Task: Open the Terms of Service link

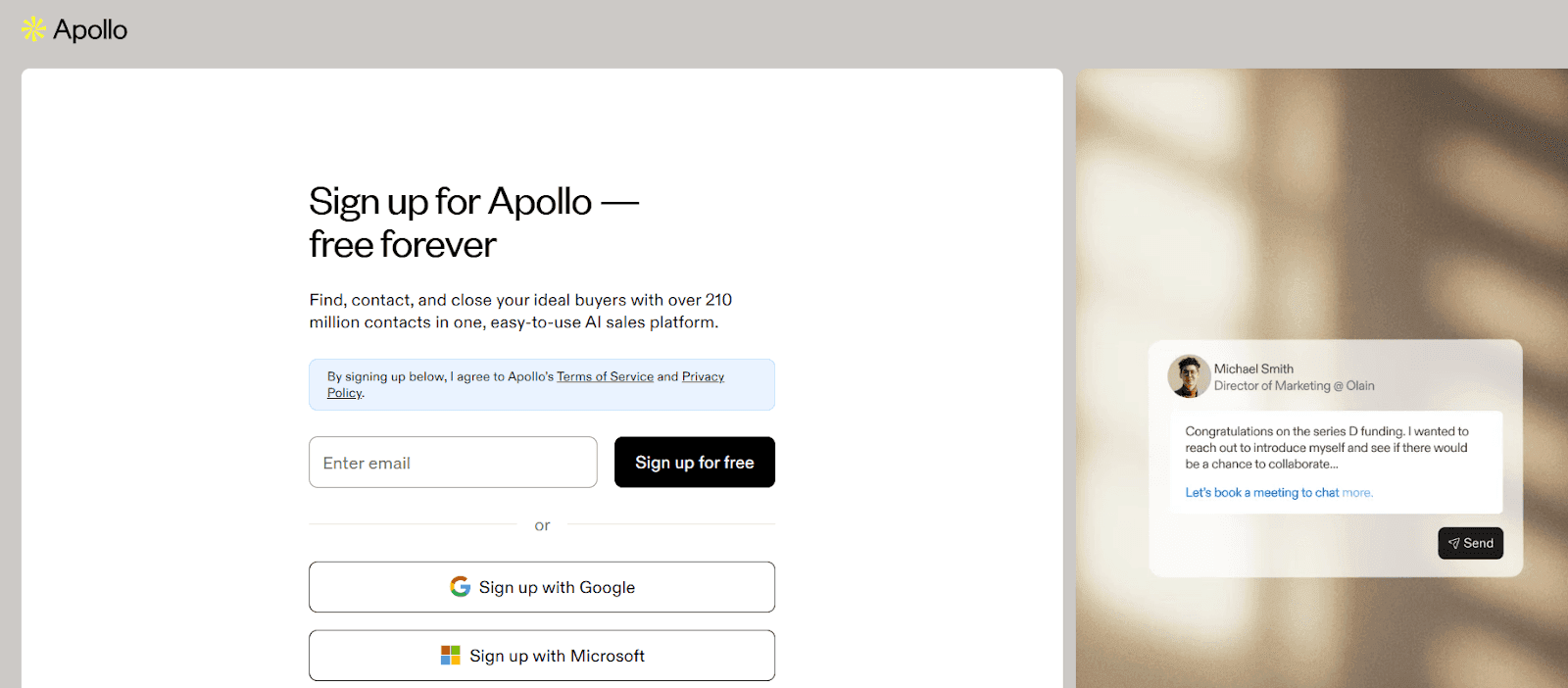Action: point(605,376)
